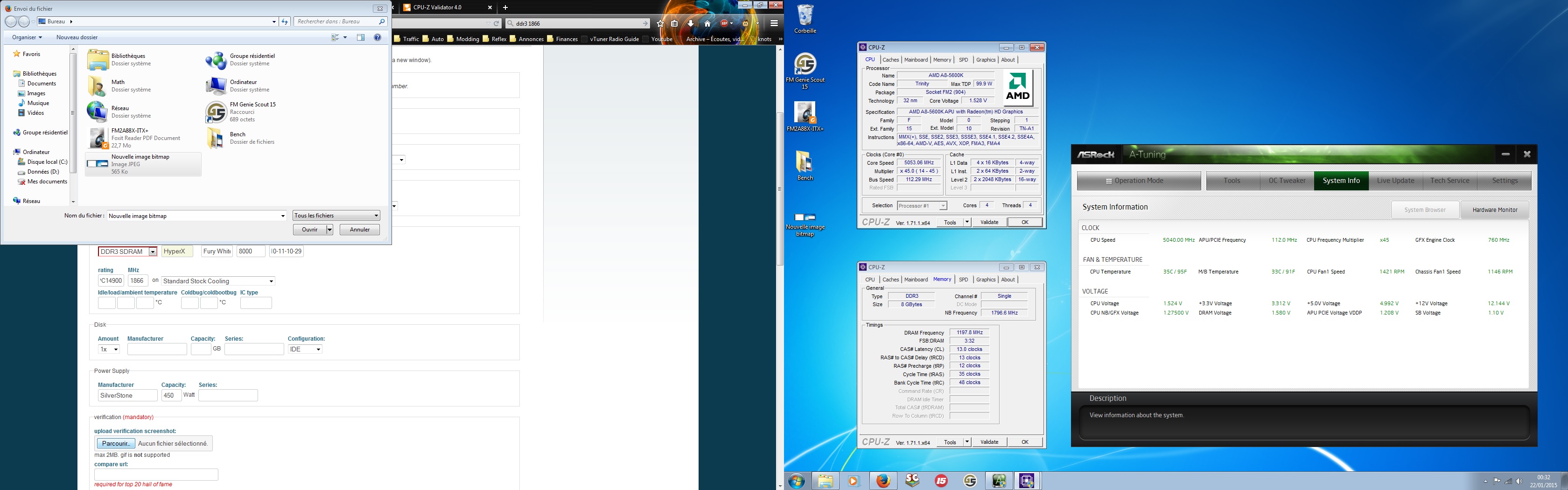Viewport: 1568px width, 490px height.
Task: Click the Firefox bookmark star icon
Action: click(660, 23)
